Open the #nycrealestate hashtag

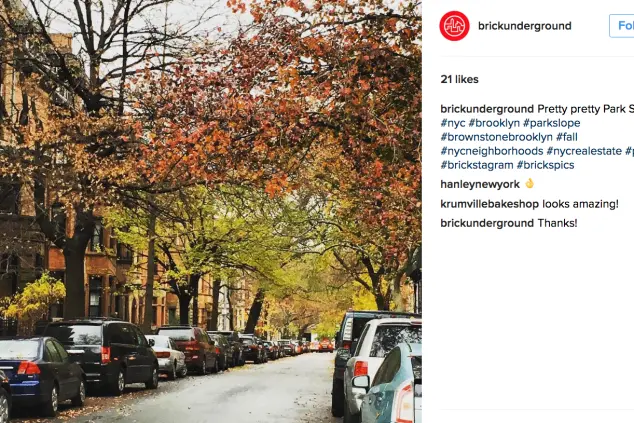point(584,151)
